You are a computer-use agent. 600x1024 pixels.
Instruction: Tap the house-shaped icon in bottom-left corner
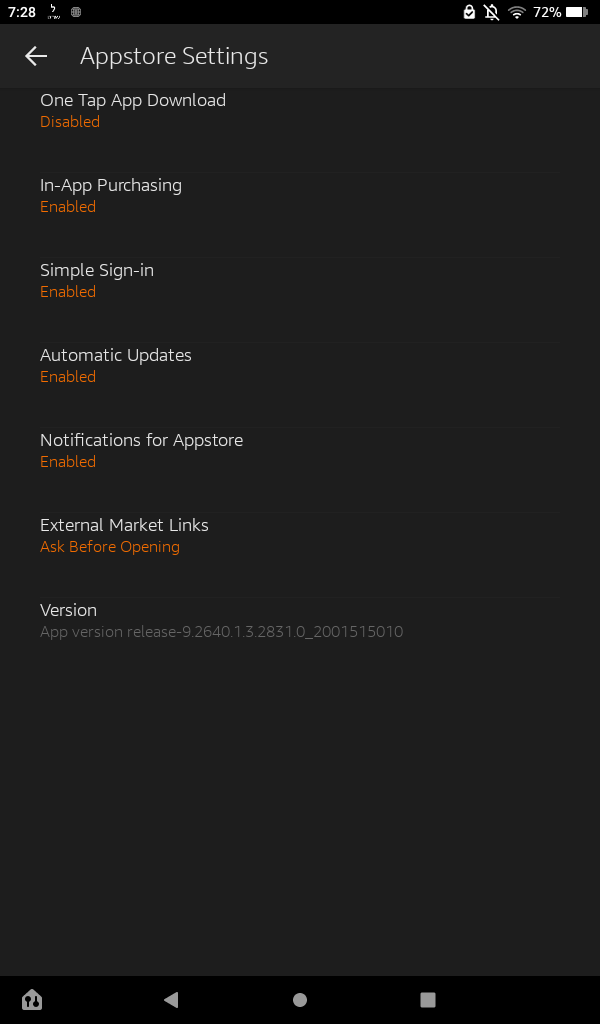click(32, 999)
